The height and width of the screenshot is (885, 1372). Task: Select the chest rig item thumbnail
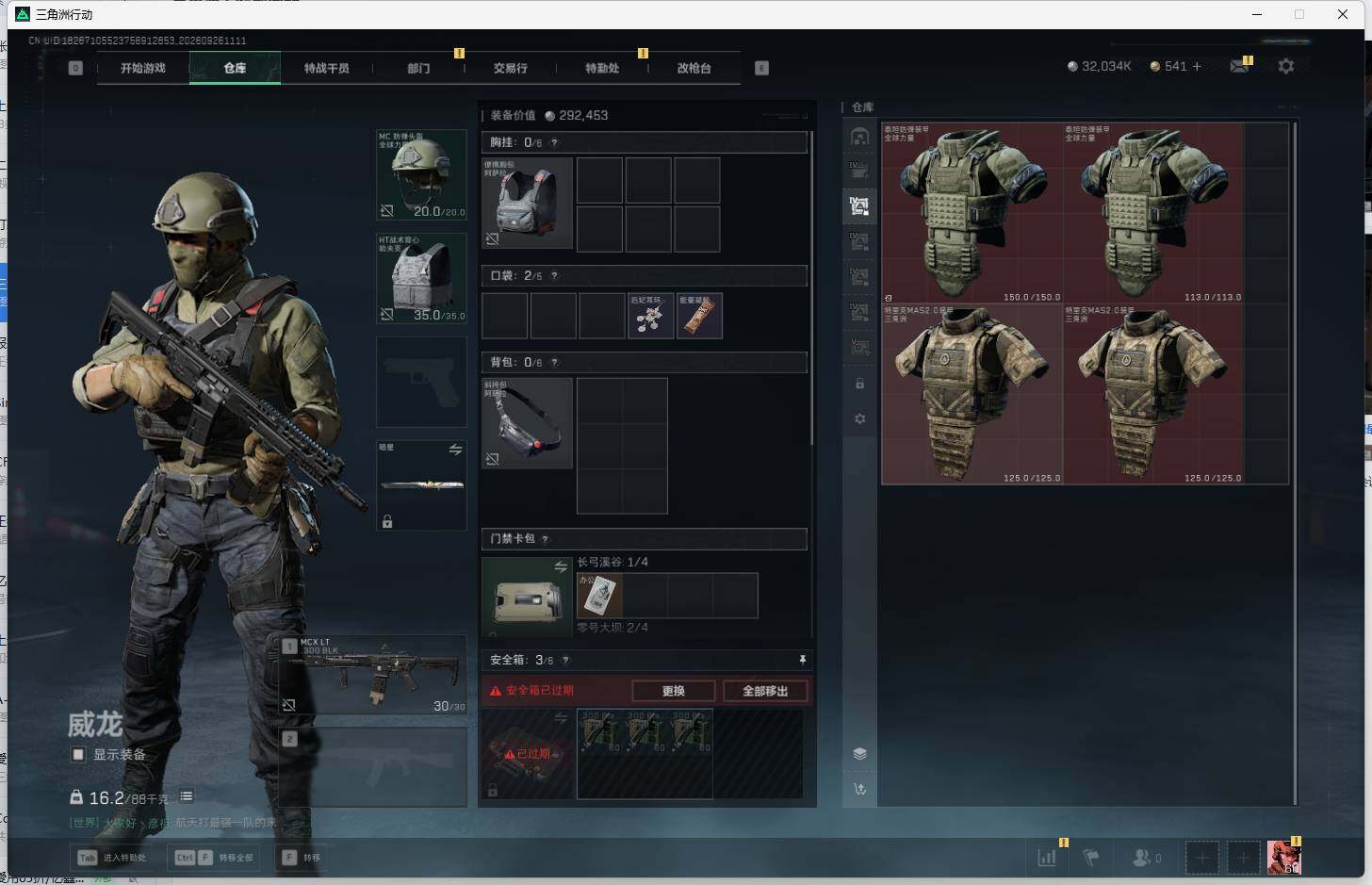(x=527, y=203)
